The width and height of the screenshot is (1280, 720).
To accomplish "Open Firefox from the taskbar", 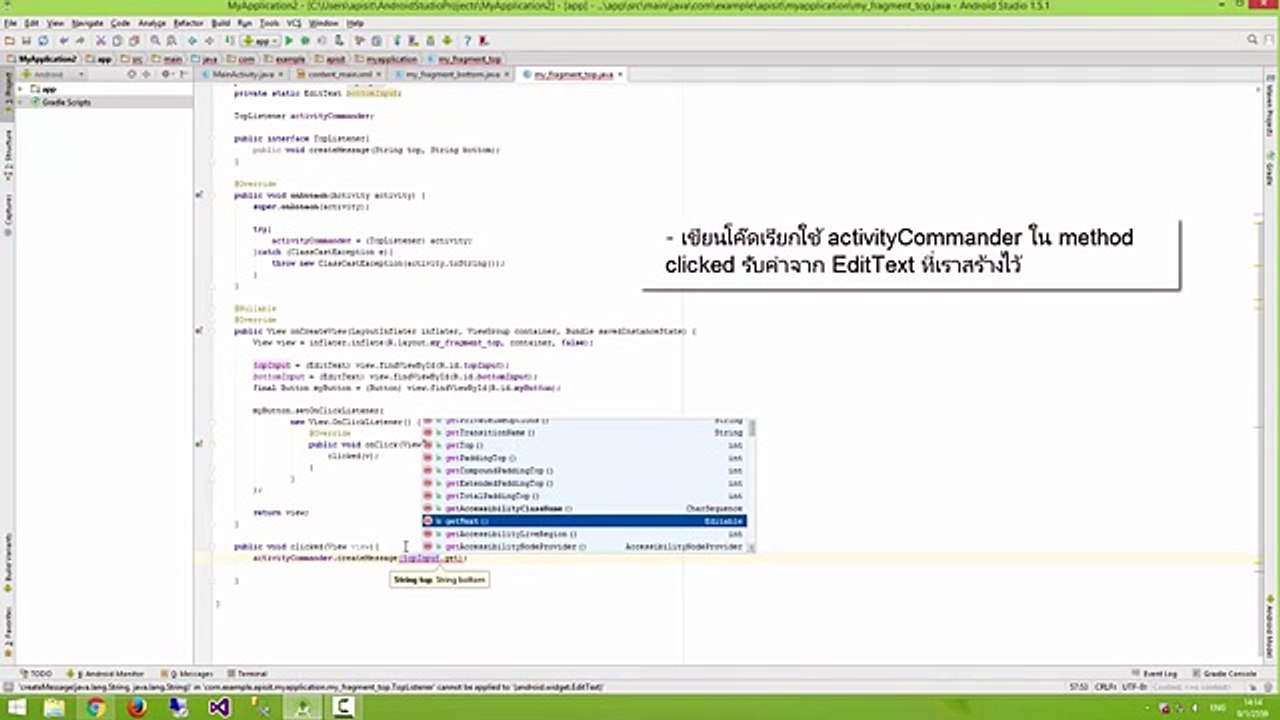I will [137, 708].
